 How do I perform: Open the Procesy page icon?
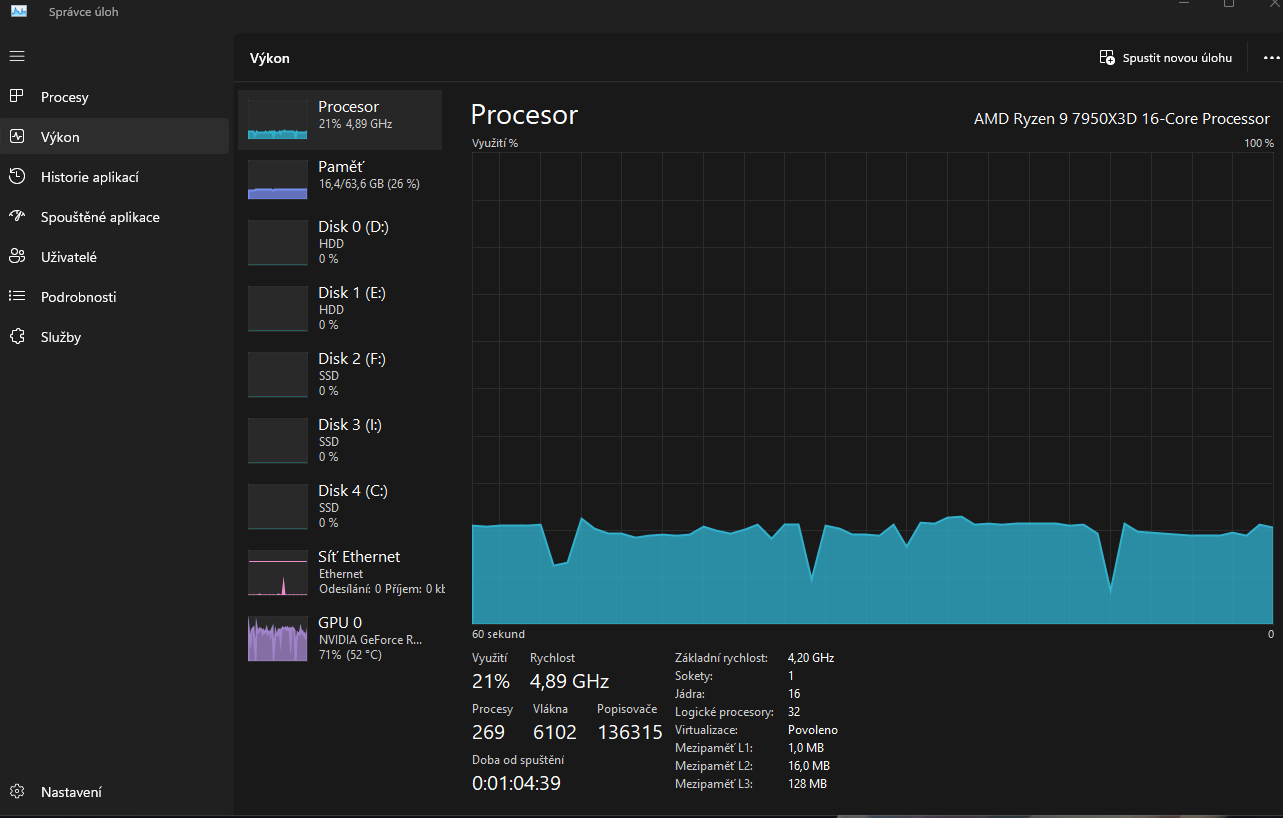(x=17, y=97)
